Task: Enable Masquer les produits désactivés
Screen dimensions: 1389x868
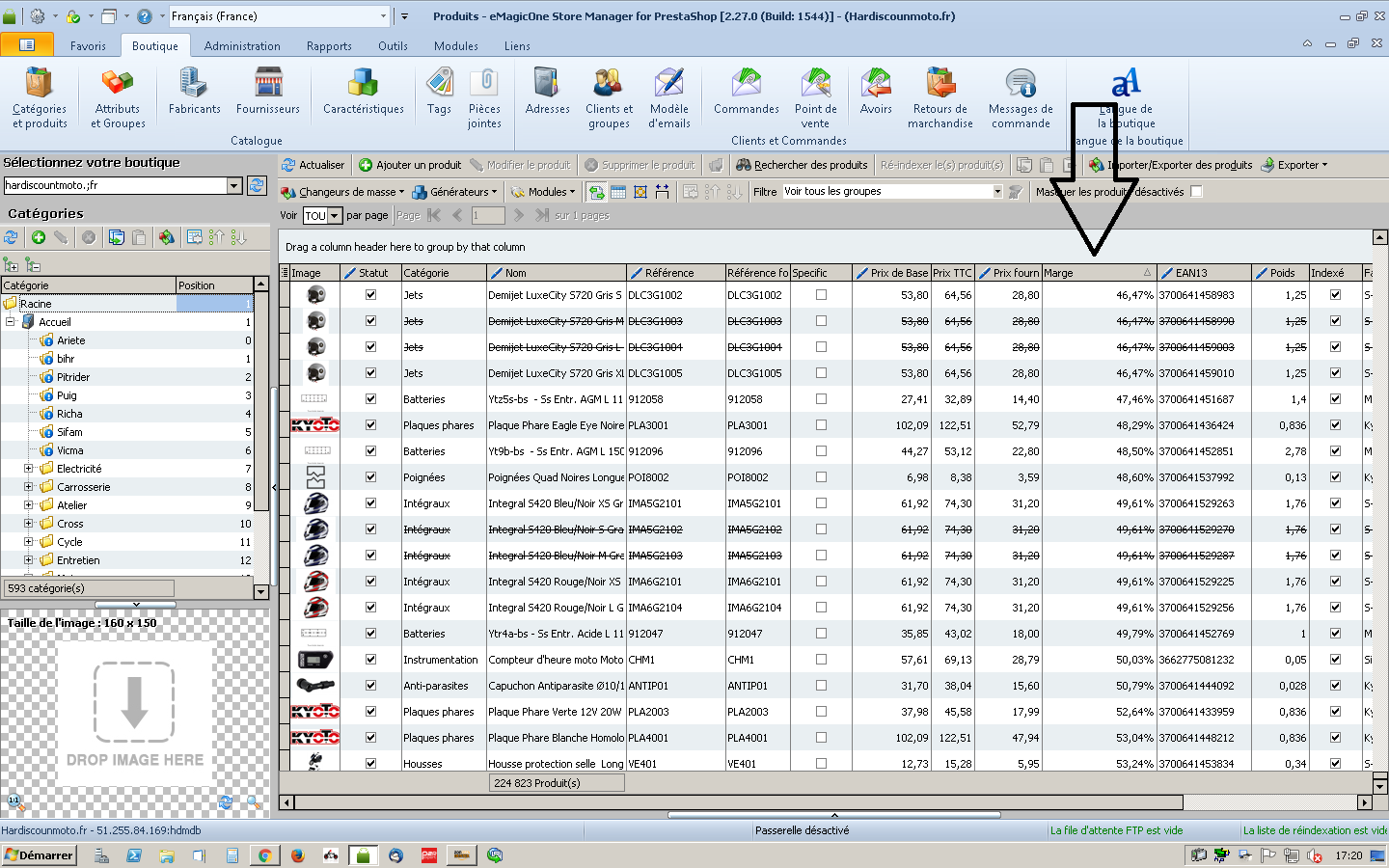Action: click(x=1196, y=192)
